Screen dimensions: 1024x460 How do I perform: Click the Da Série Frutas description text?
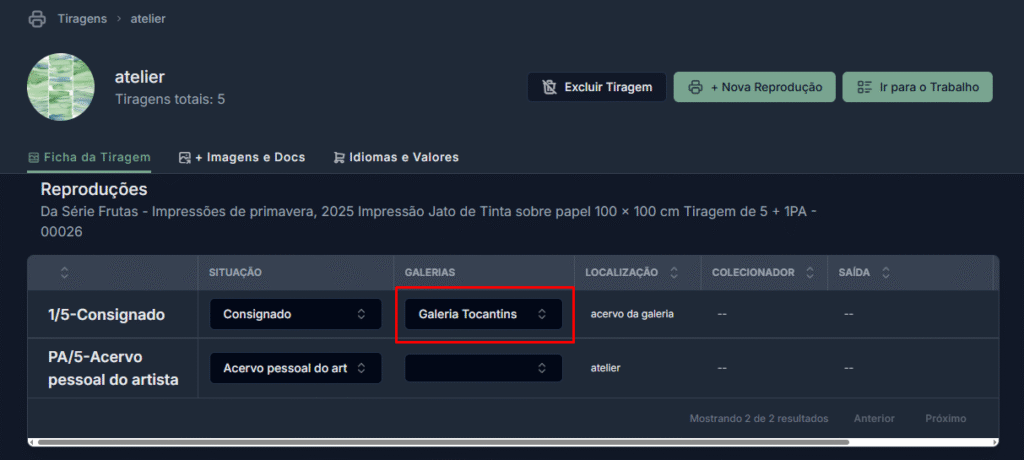429,222
